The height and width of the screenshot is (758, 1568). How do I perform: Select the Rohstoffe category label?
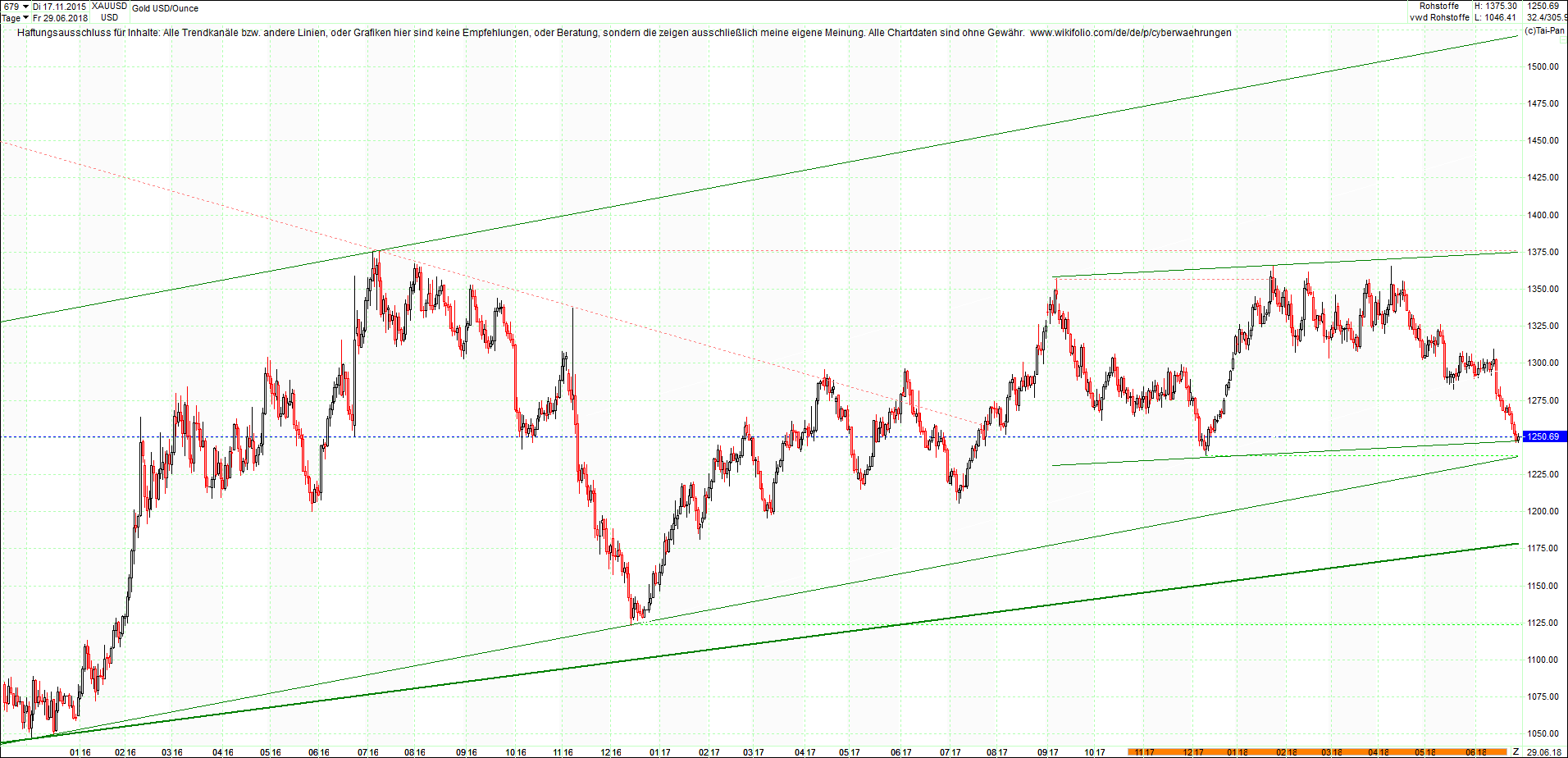[1440, 6]
